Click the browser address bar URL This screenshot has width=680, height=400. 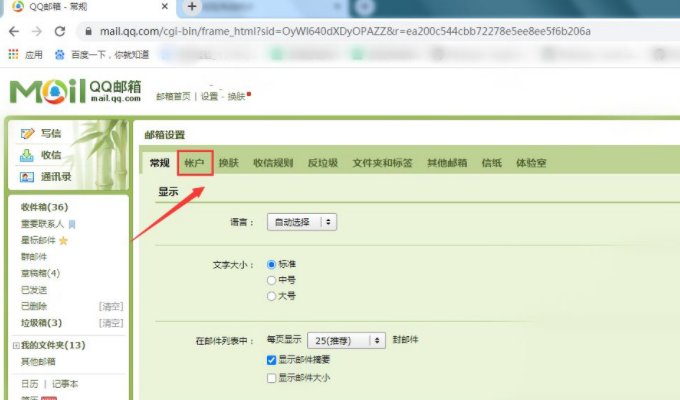(x=345, y=31)
